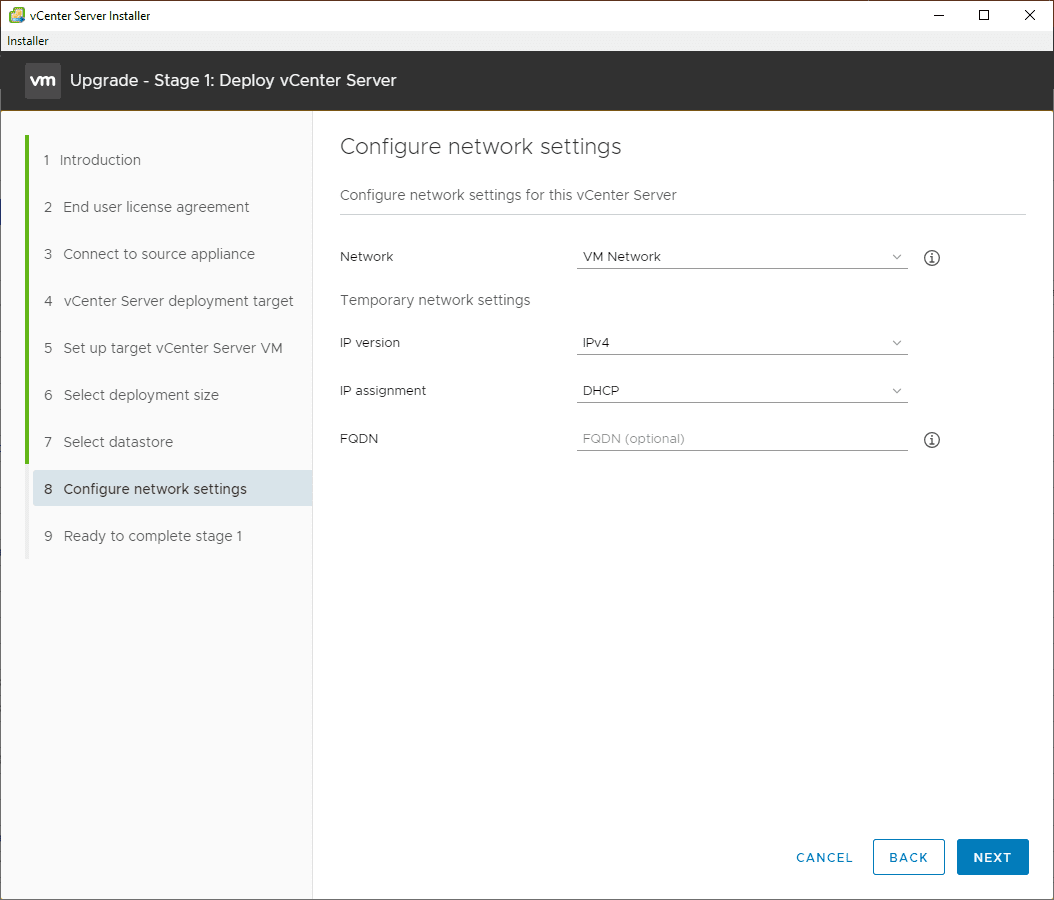Screen dimensions: 1054x900
Task: Cancel the upgrade wizard
Action: pyautogui.click(x=824, y=857)
